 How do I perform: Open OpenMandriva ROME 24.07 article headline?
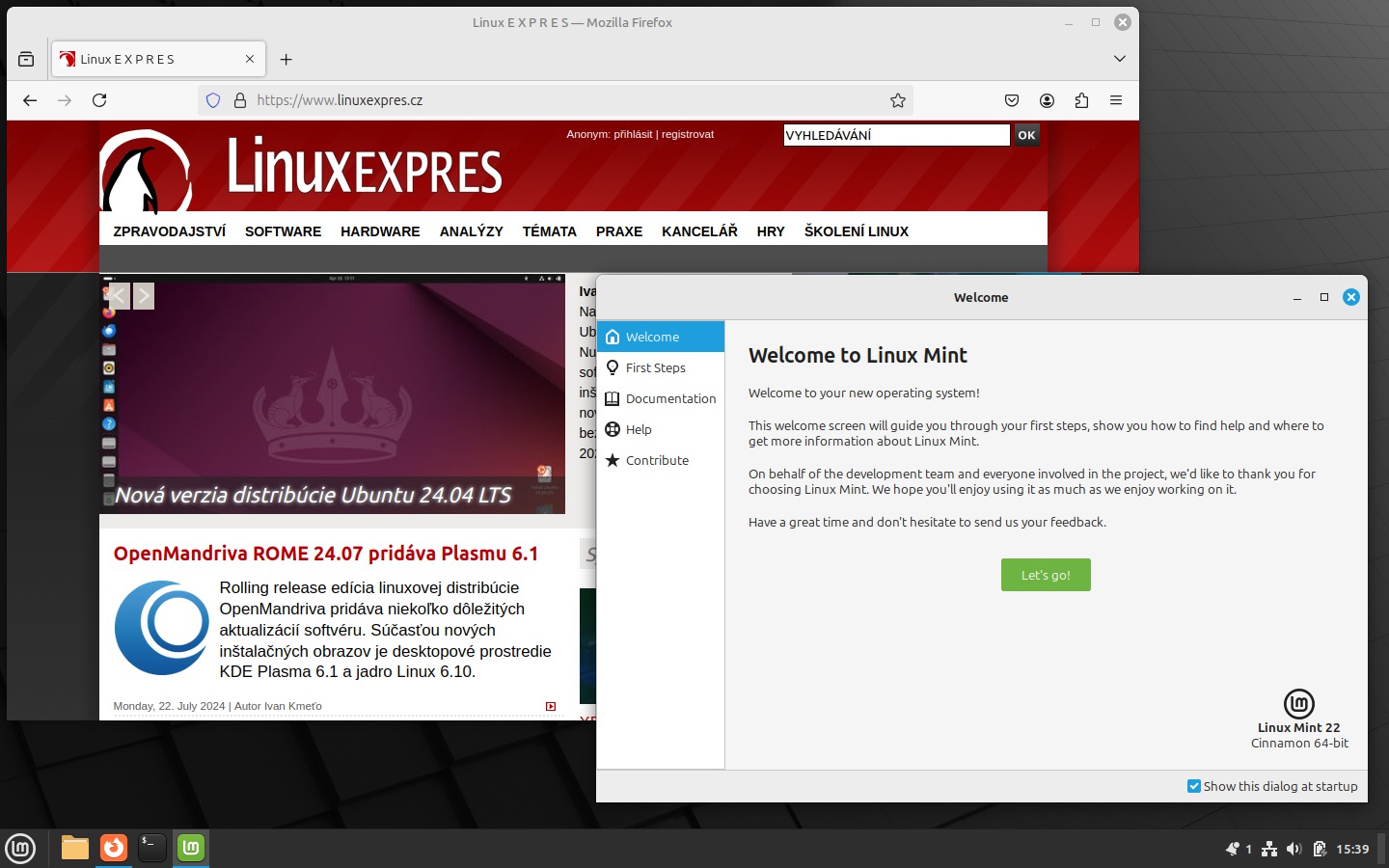326,554
